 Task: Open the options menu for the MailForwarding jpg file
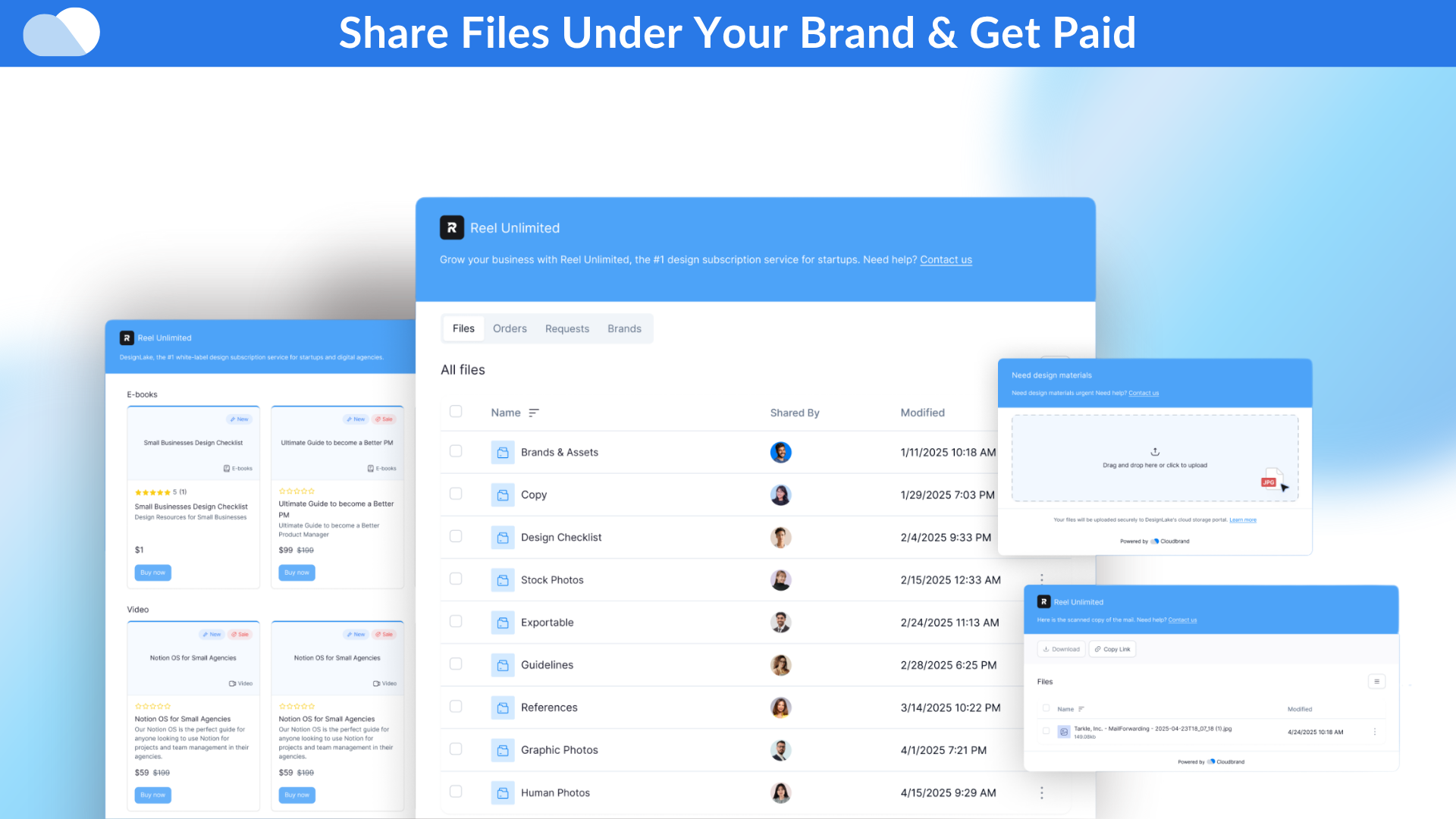1374,732
